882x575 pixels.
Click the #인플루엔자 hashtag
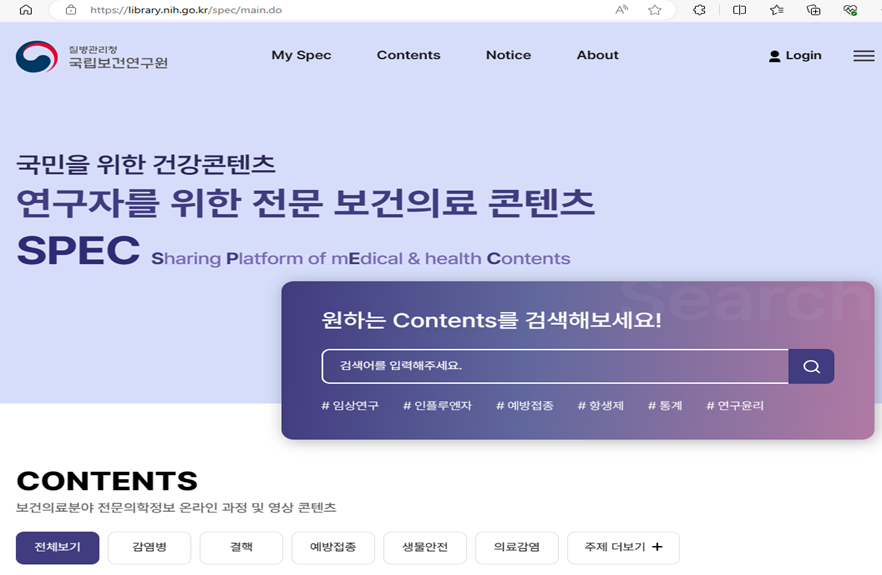pos(437,405)
